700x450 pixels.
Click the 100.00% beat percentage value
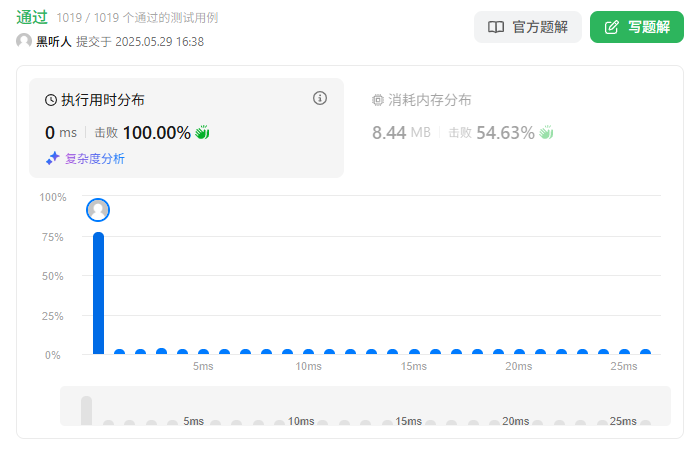pos(157,133)
